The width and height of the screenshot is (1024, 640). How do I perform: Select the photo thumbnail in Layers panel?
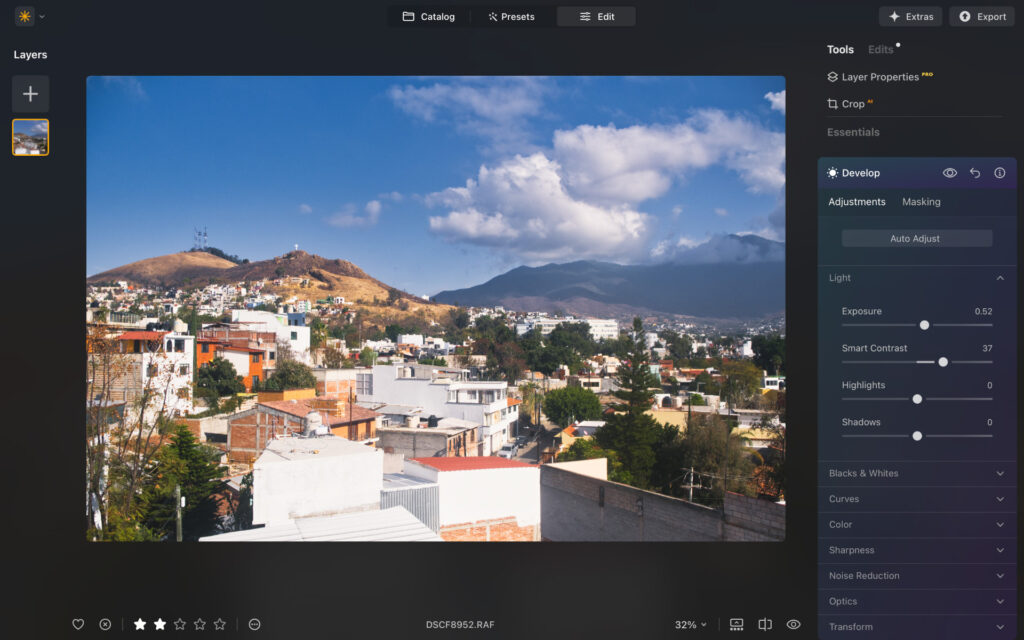[30, 137]
